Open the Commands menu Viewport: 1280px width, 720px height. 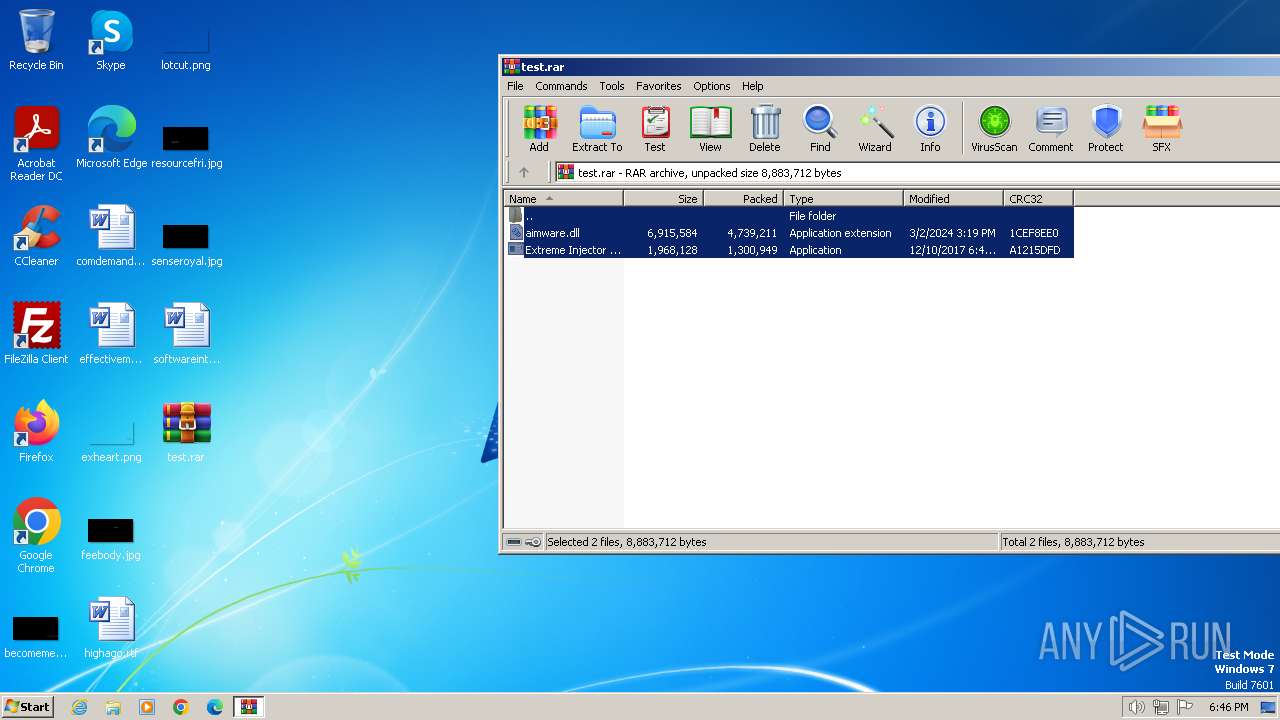coord(561,86)
